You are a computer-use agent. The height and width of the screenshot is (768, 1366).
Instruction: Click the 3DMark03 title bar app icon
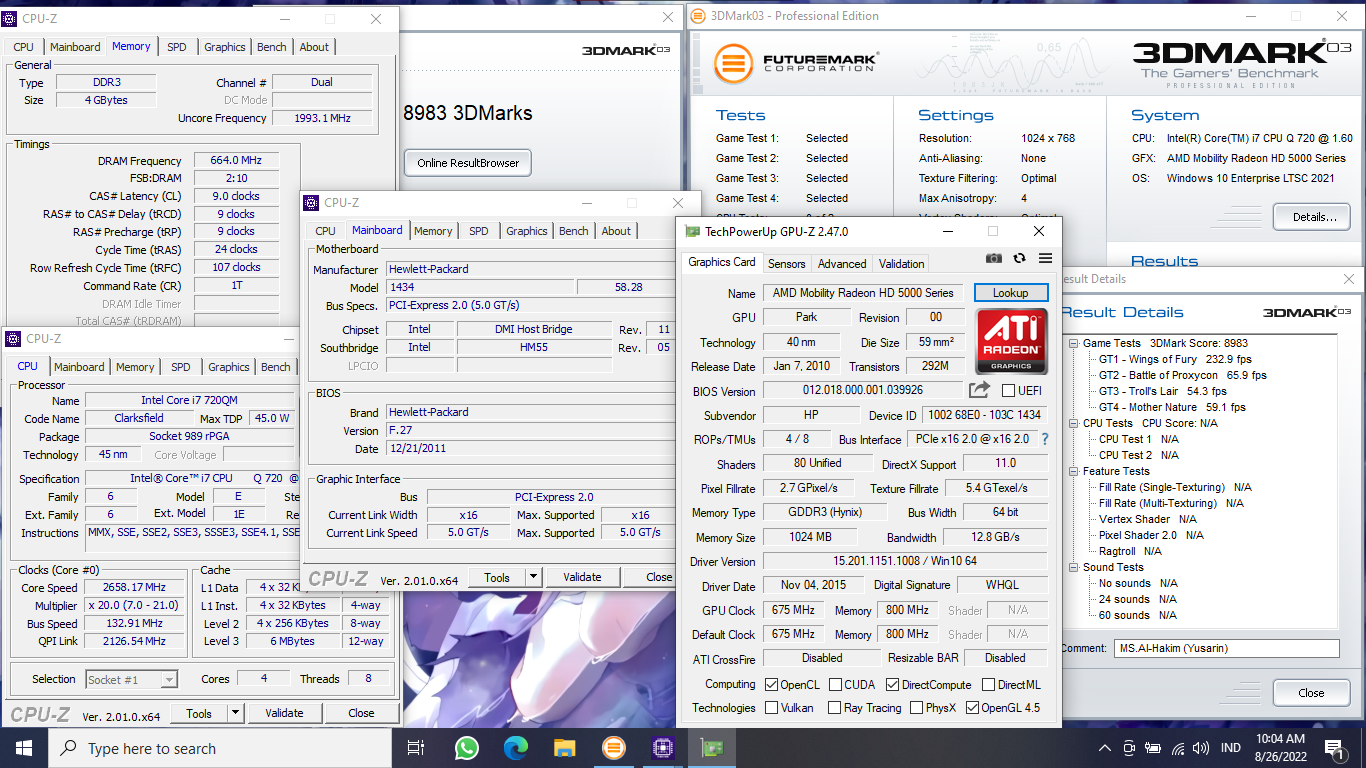(x=696, y=16)
